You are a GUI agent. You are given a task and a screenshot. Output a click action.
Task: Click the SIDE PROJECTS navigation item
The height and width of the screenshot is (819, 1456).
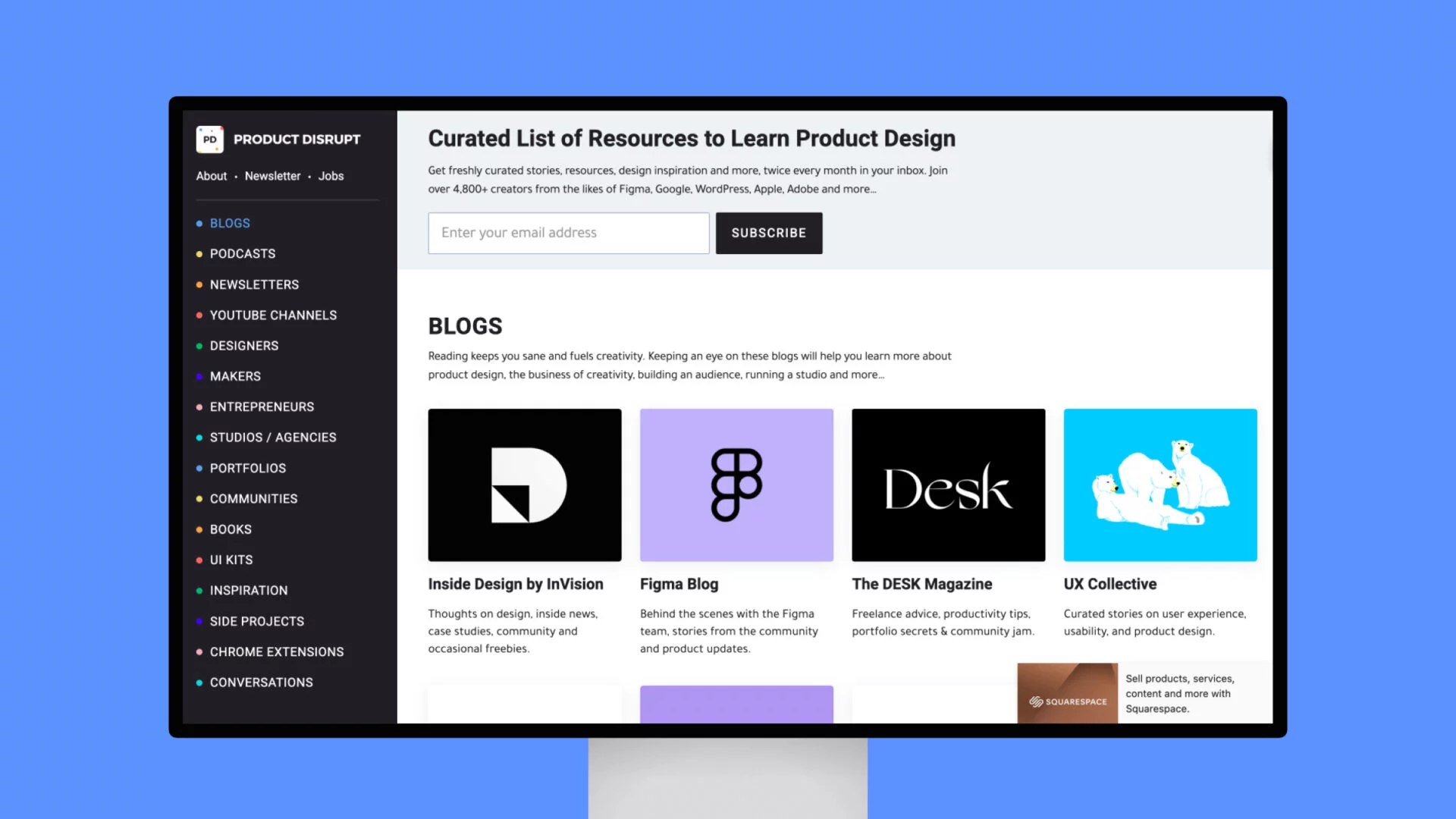click(256, 620)
